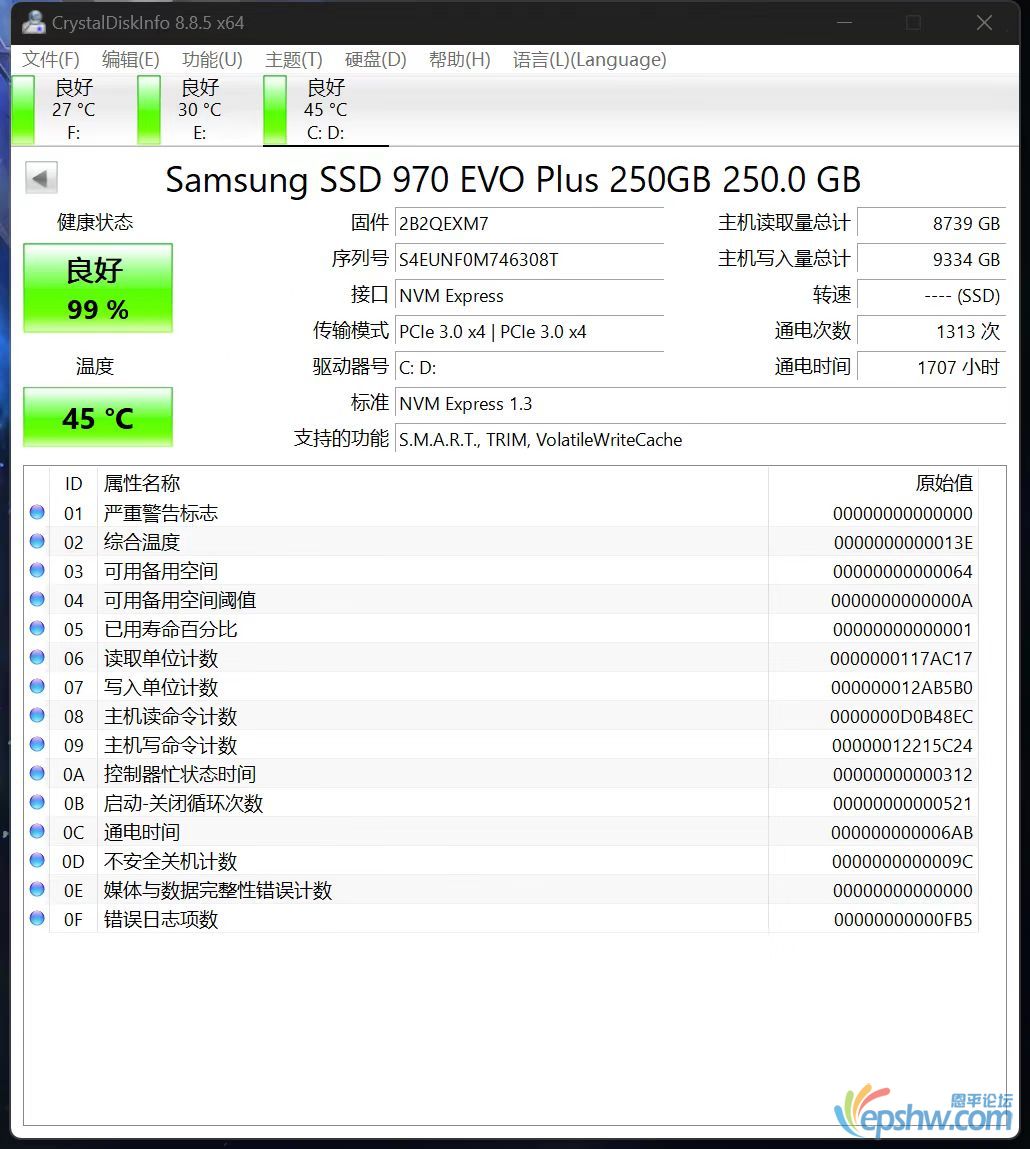Select raw value 00000000000312

(903, 775)
